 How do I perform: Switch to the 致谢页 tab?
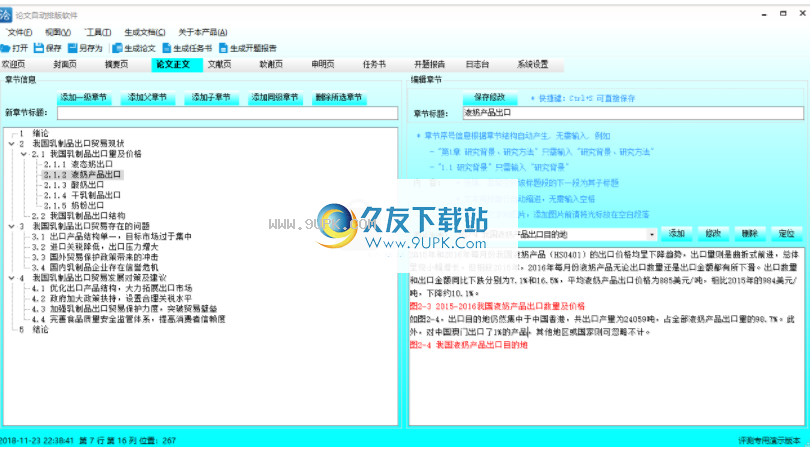[271, 65]
